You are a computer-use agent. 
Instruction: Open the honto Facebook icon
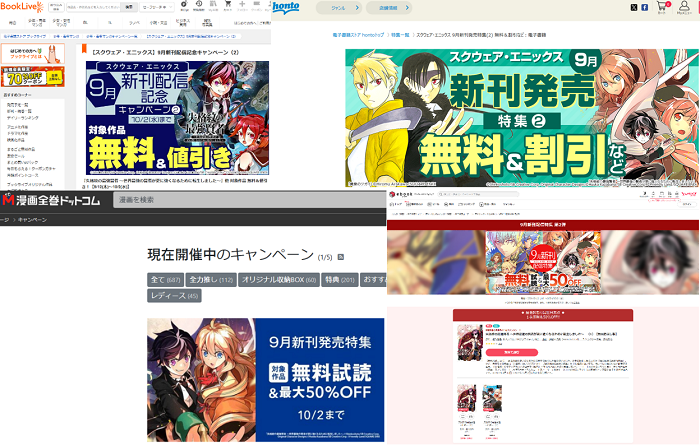(645, 8)
